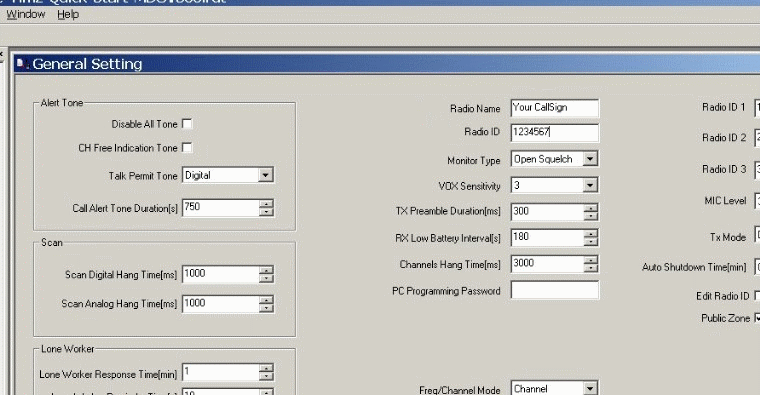Increase Scan Analog Hang Time value

point(266,300)
